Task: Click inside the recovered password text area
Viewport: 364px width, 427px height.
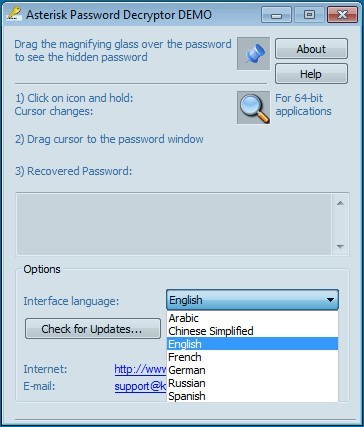Action: [x=174, y=224]
